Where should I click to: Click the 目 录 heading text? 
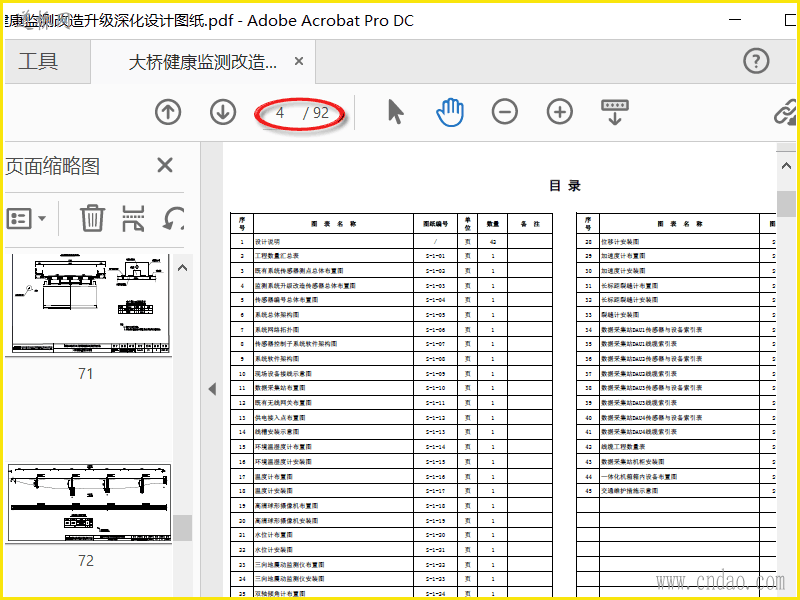[x=565, y=186]
